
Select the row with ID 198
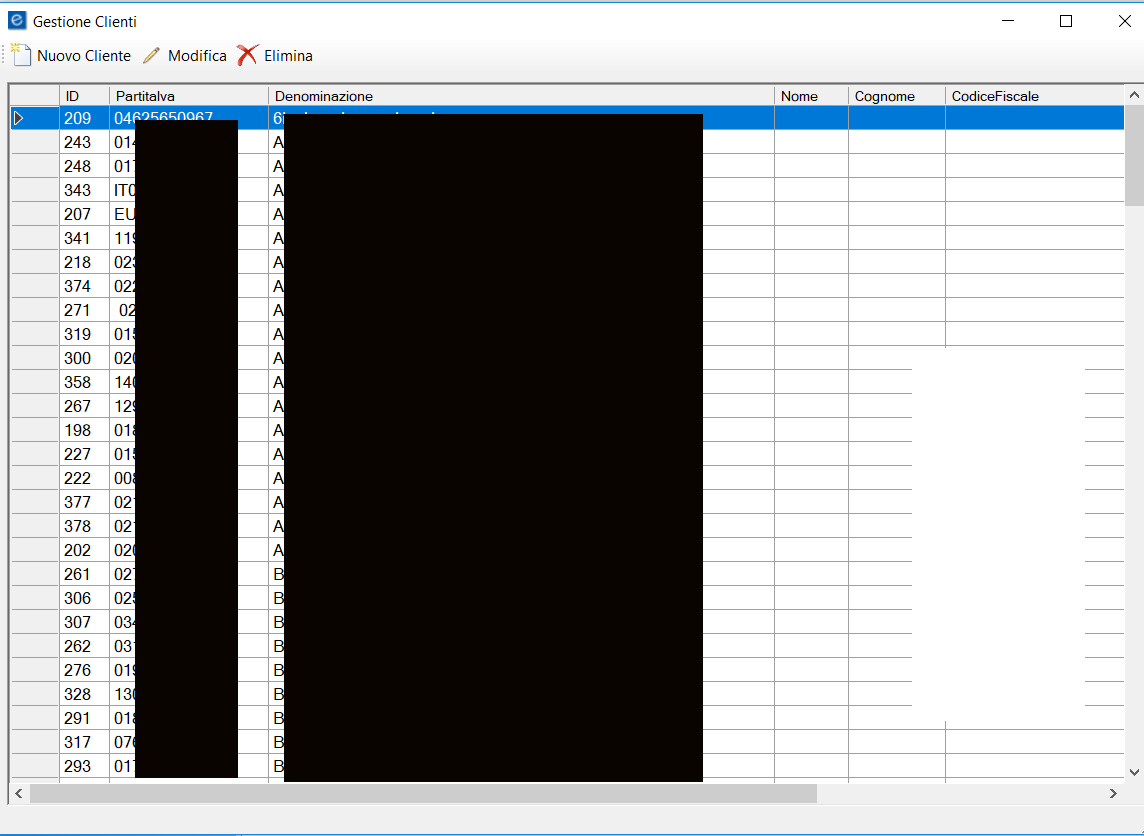[568, 430]
